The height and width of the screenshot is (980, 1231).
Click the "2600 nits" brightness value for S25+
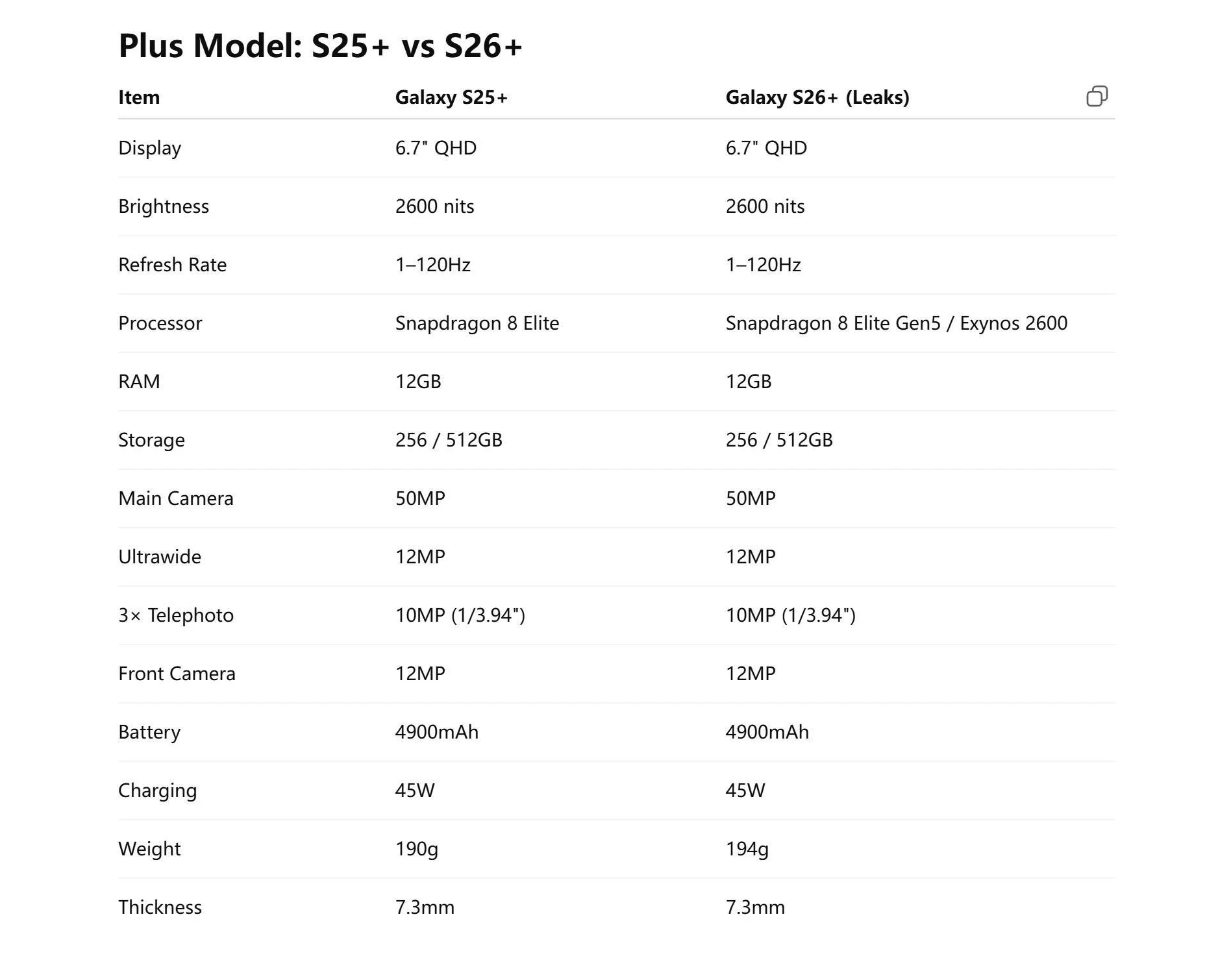click(435, 206)
